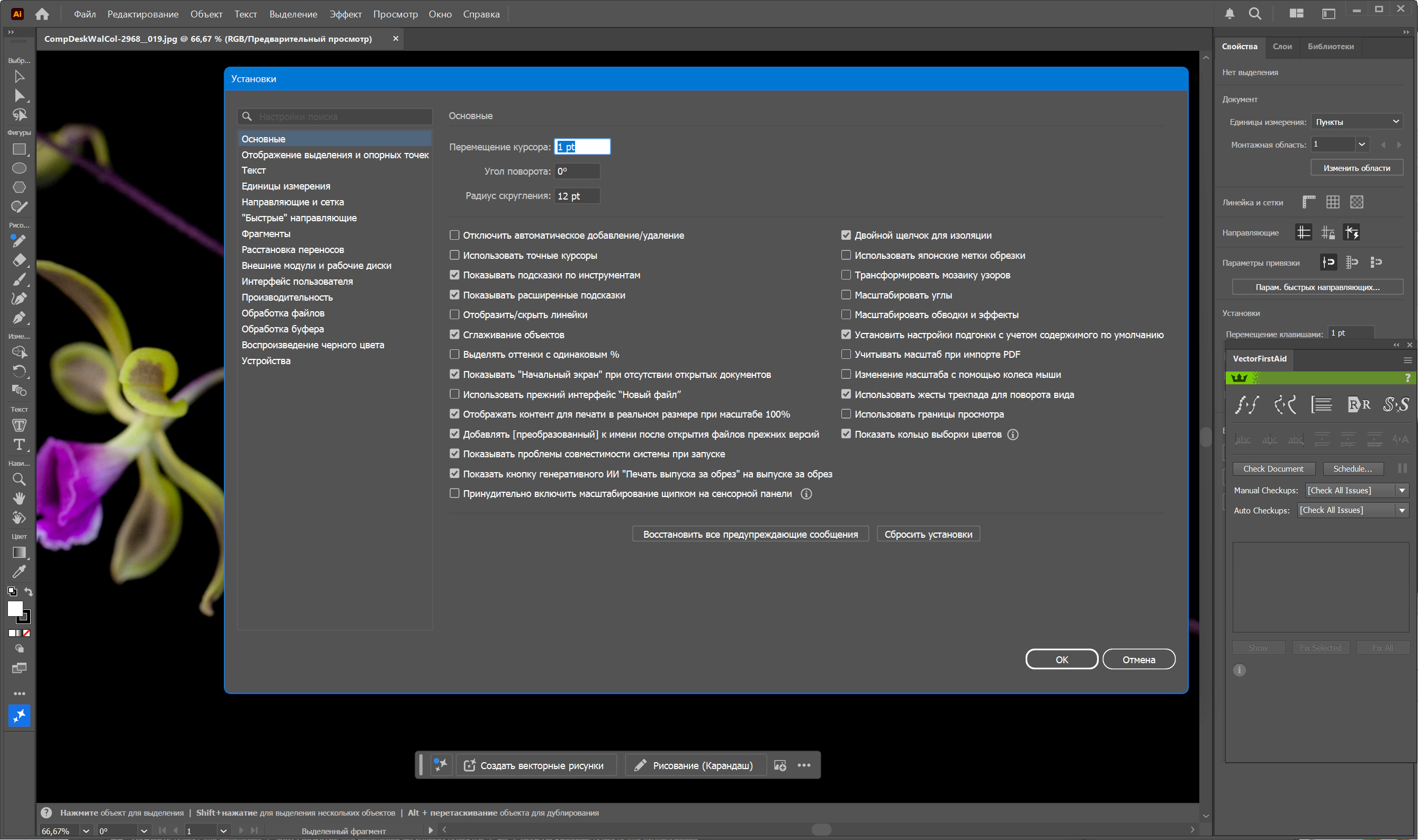Select the Zoom magnifier tool
The width and height of the screenshot is (1418, 840).
[x=19, y=480]
